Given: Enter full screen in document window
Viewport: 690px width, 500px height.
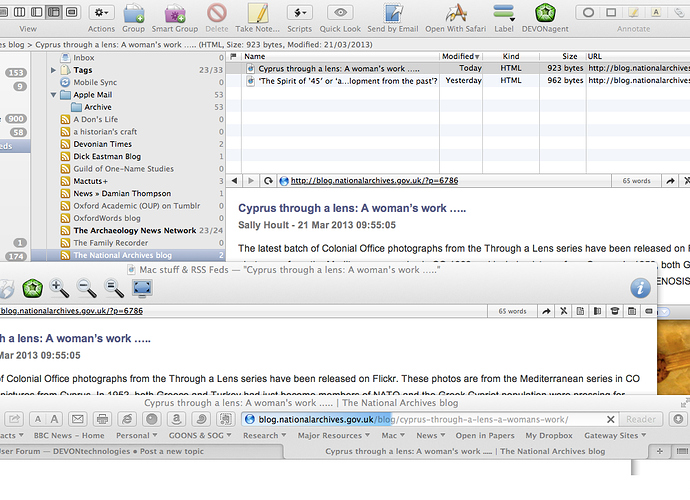Looking at the screenshot, I should coord(142,288).
